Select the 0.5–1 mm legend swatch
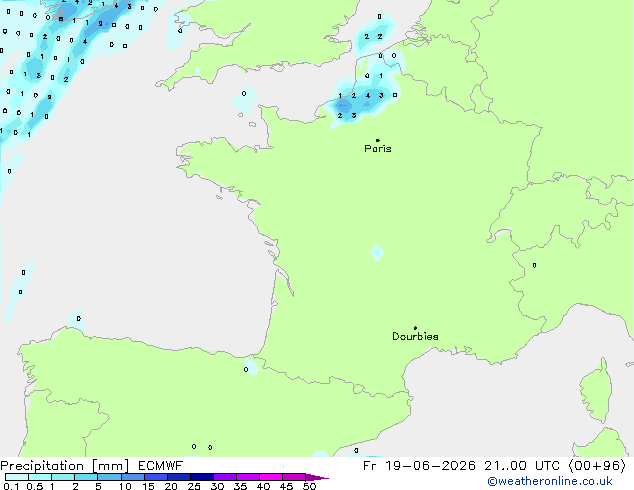Image resolution: width=634 pixels, height=490 pixels. click(40, 477)
